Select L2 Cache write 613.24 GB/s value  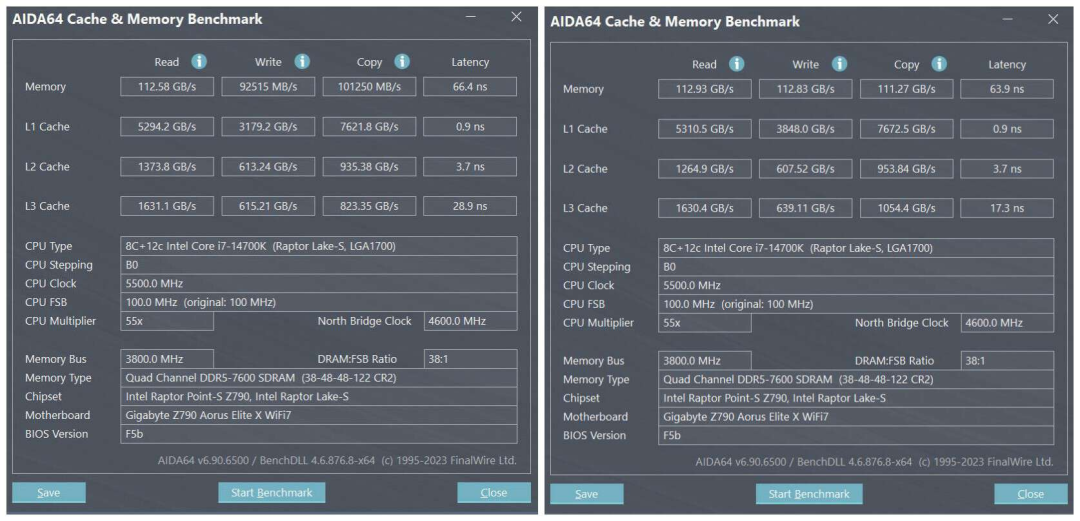[x=268, y=166]
